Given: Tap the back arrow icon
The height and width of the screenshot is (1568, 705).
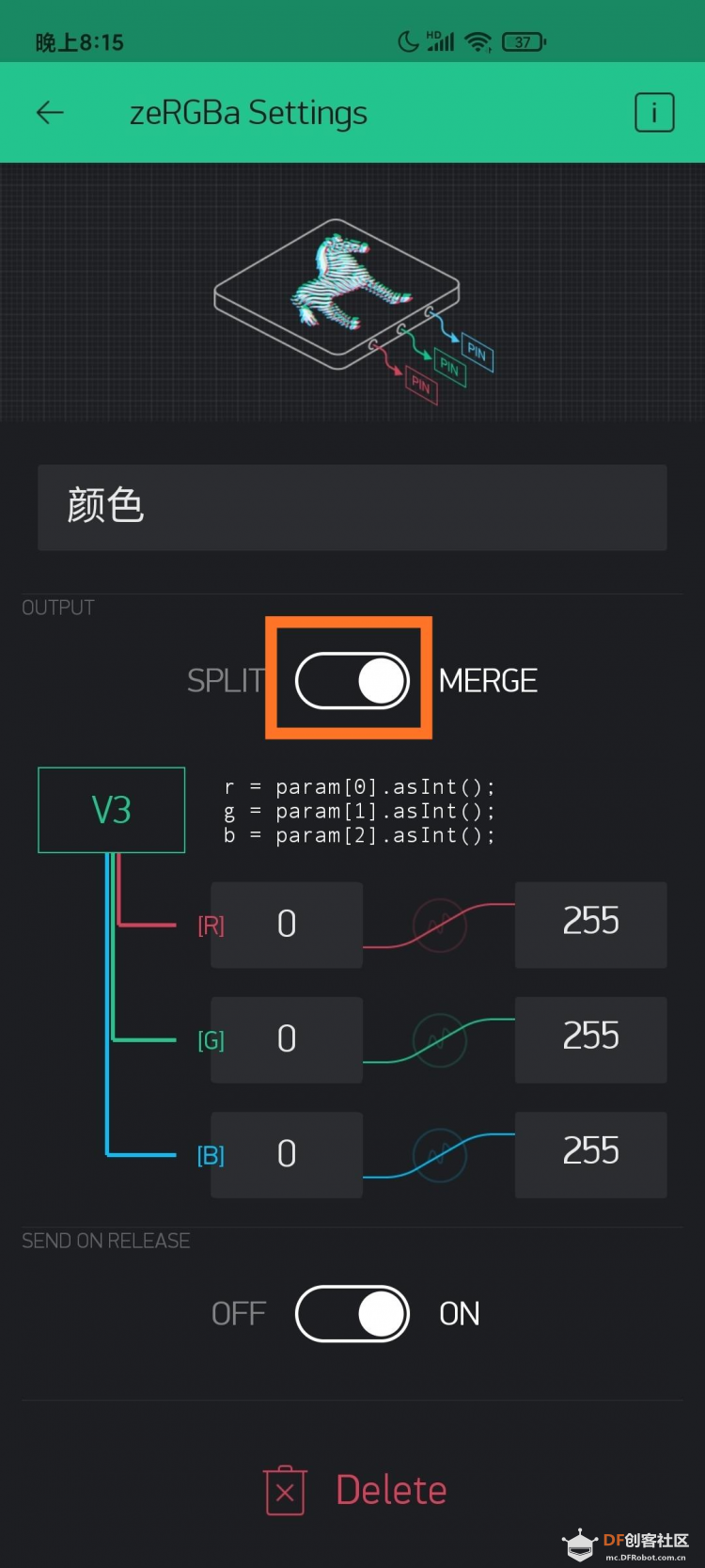Looking at the screenshot, I should (x=50, y=113).
